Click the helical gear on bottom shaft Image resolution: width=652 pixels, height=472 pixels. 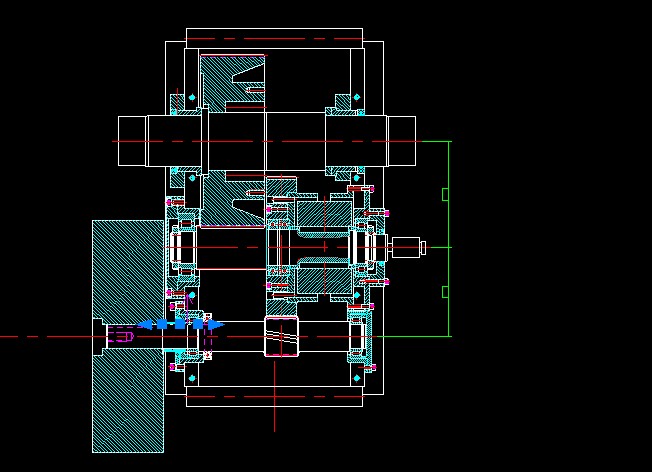point(281,336)
